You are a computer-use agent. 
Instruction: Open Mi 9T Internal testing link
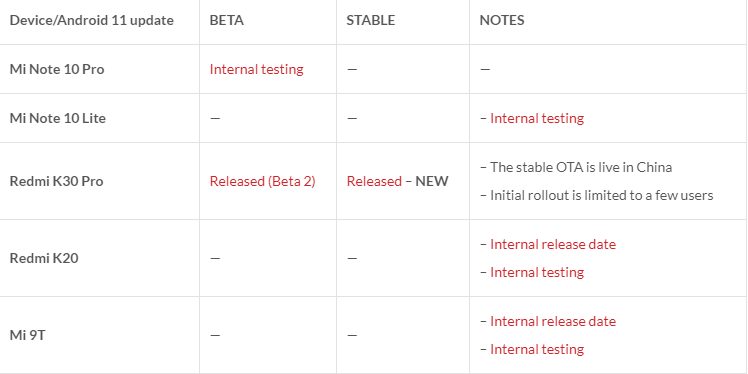[x=537, y=349]
